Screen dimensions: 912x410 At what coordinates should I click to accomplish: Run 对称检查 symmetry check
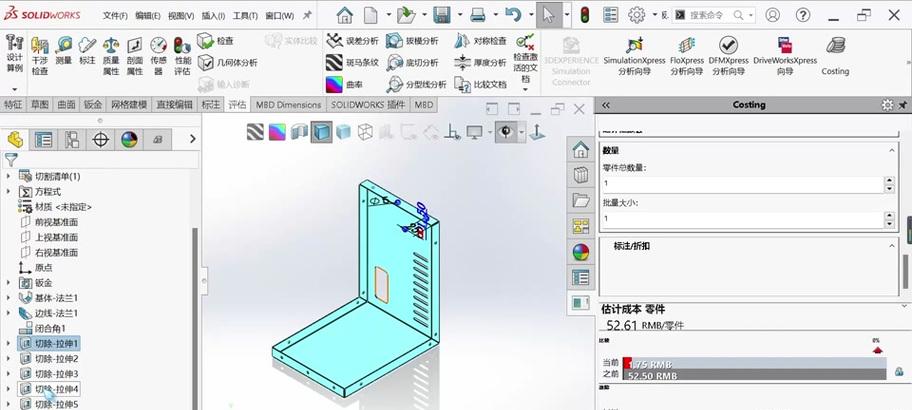[480, 41]
